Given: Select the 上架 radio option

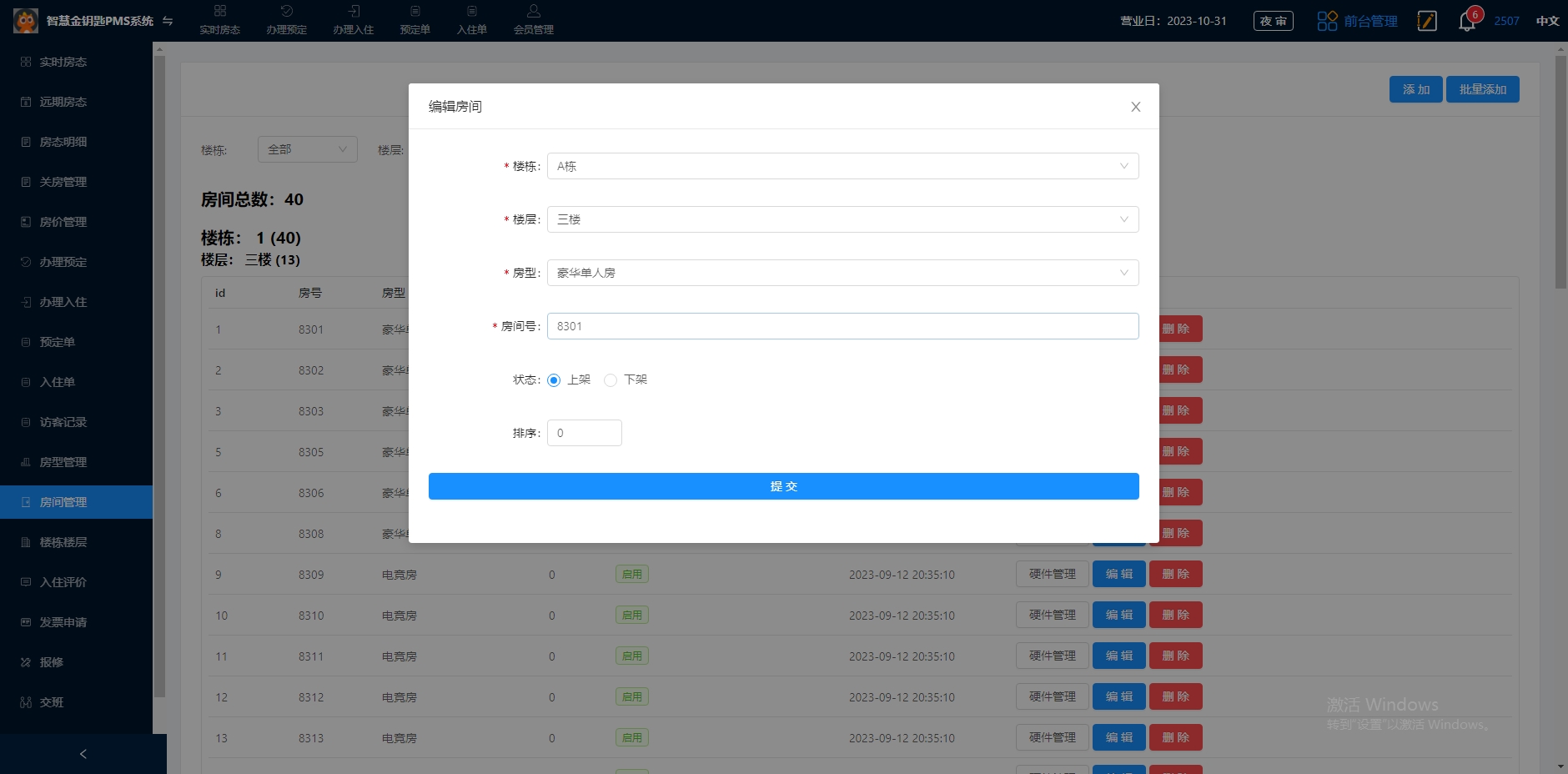Looking at the screenshot, I should point(554,380).
